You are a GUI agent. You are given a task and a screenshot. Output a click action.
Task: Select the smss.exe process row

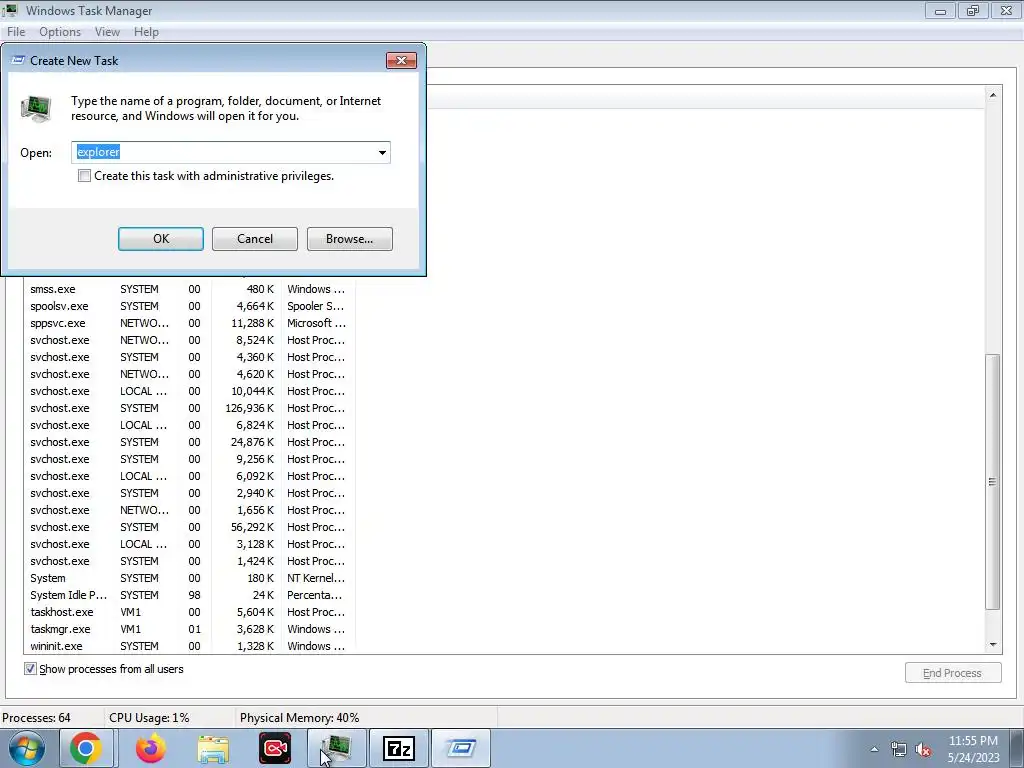189,289
